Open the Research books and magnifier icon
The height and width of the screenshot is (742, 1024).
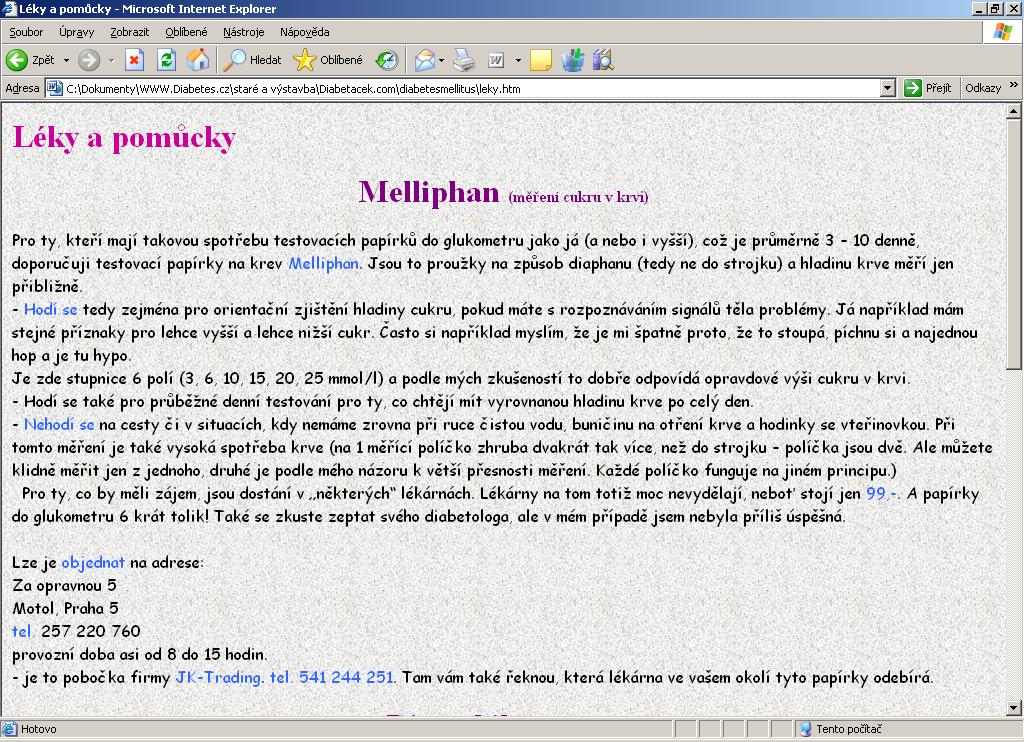click(603, 60)
